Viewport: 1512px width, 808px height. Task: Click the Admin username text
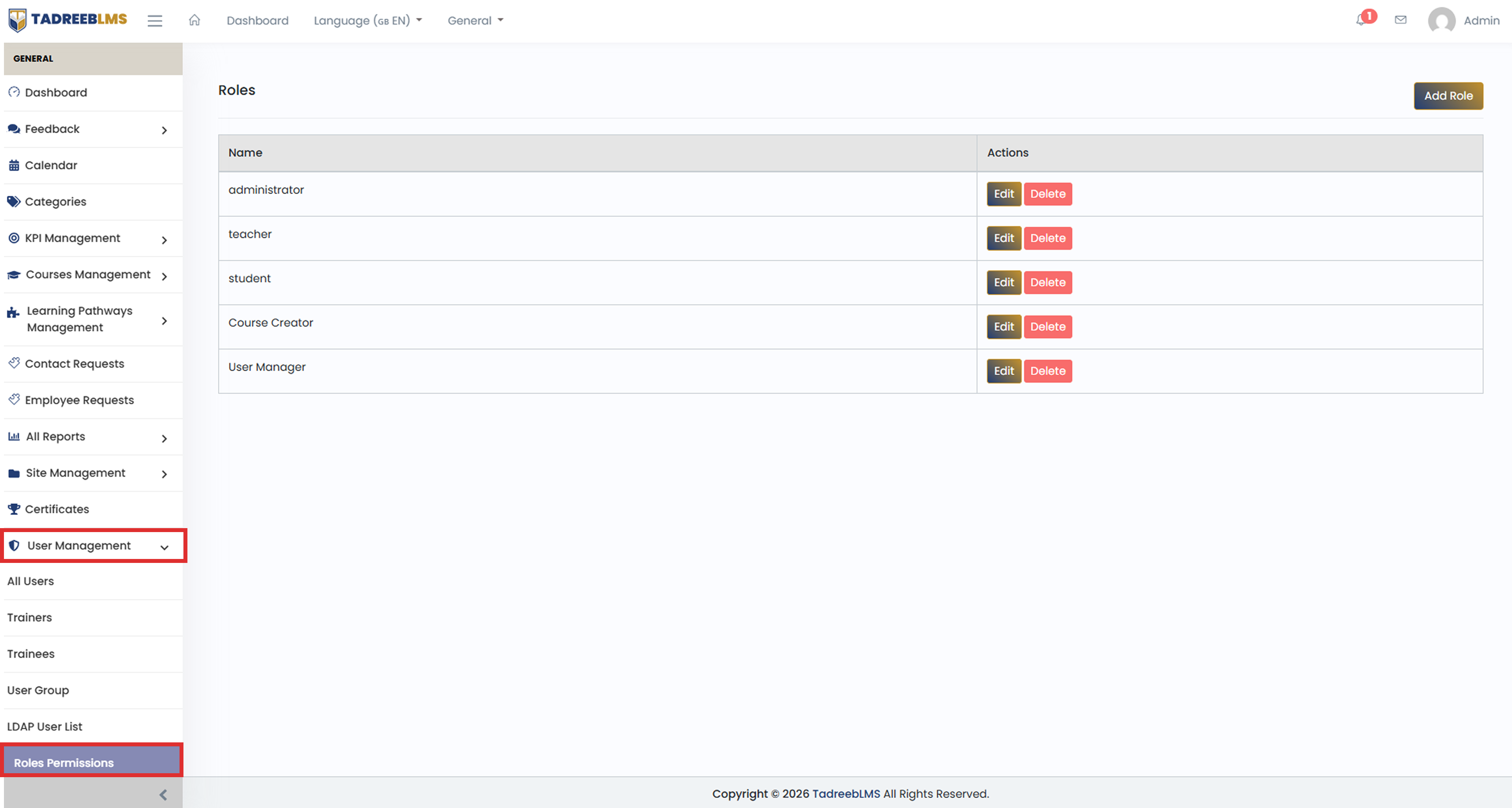(x=1482, y=21)
